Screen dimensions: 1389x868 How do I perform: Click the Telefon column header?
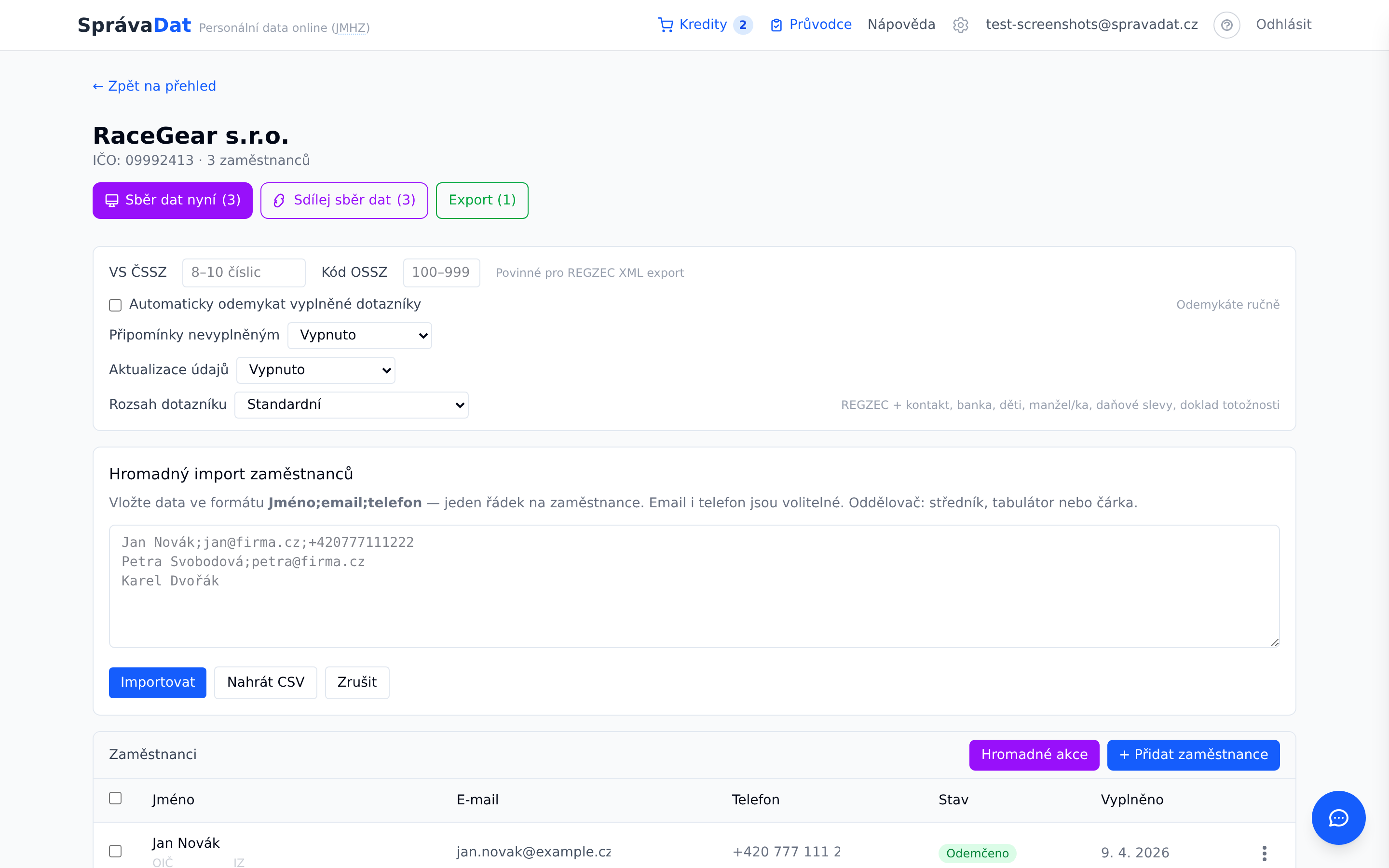click(755, 800)
